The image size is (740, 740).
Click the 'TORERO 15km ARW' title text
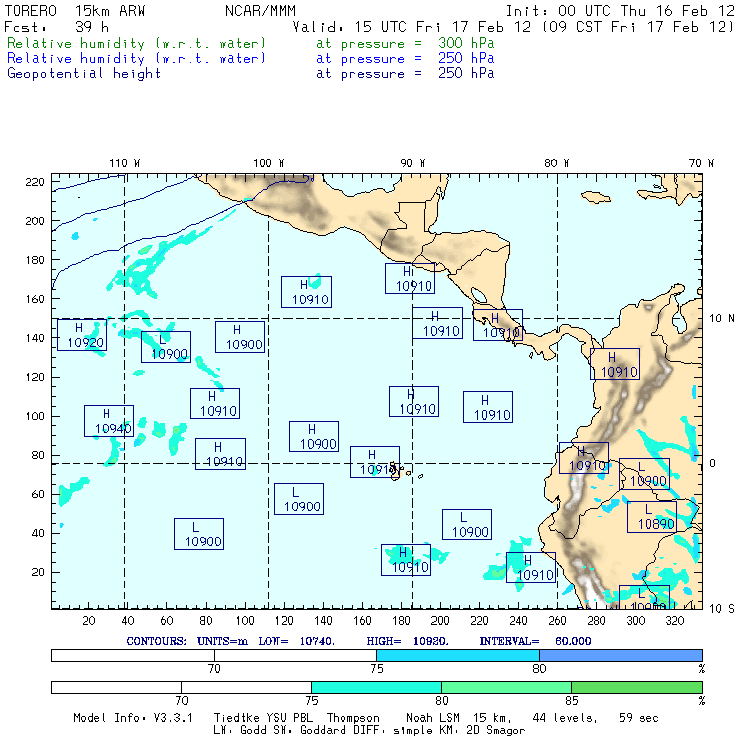75,11
